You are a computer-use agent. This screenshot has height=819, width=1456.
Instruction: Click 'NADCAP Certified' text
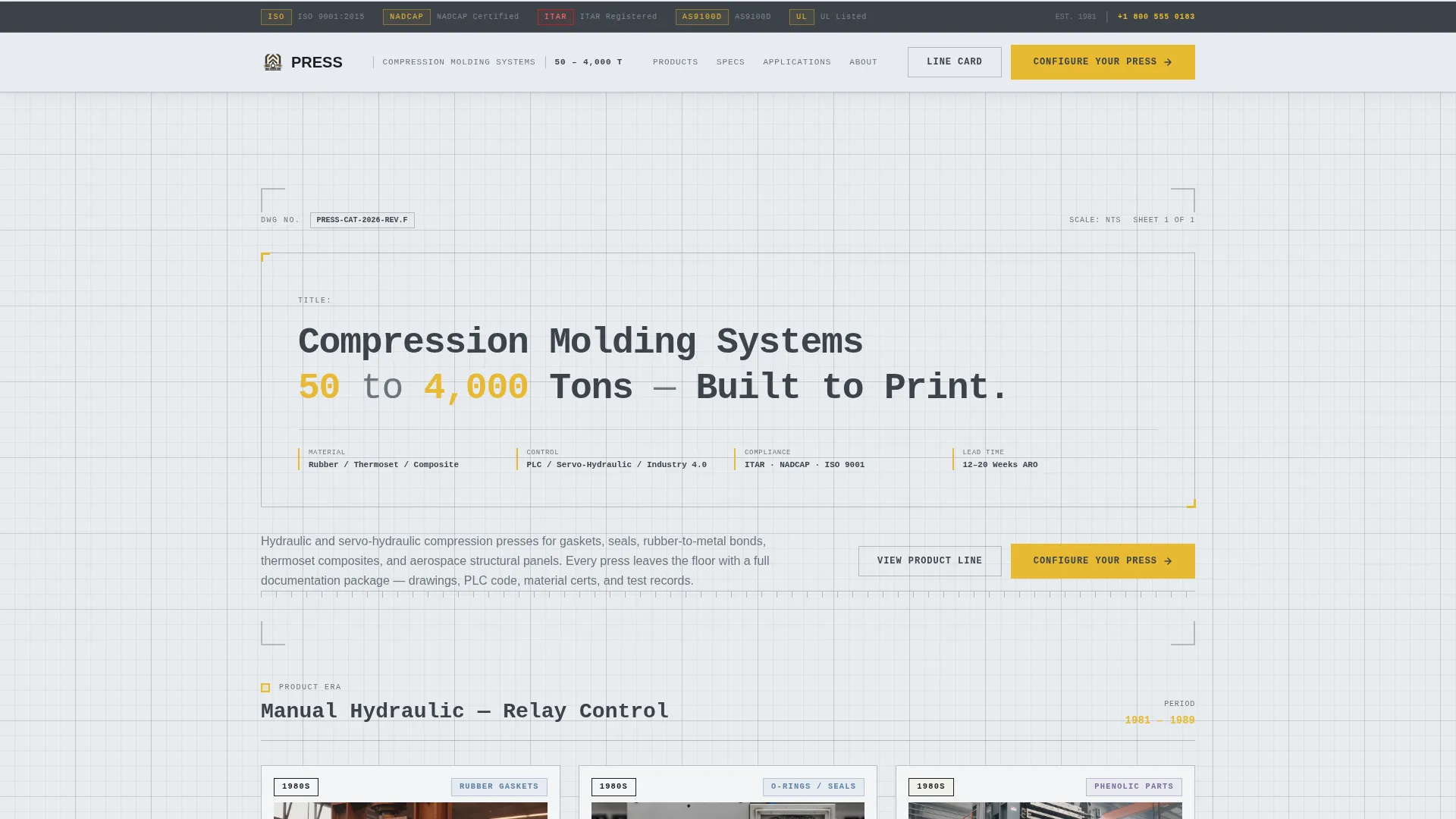point(478,17)
